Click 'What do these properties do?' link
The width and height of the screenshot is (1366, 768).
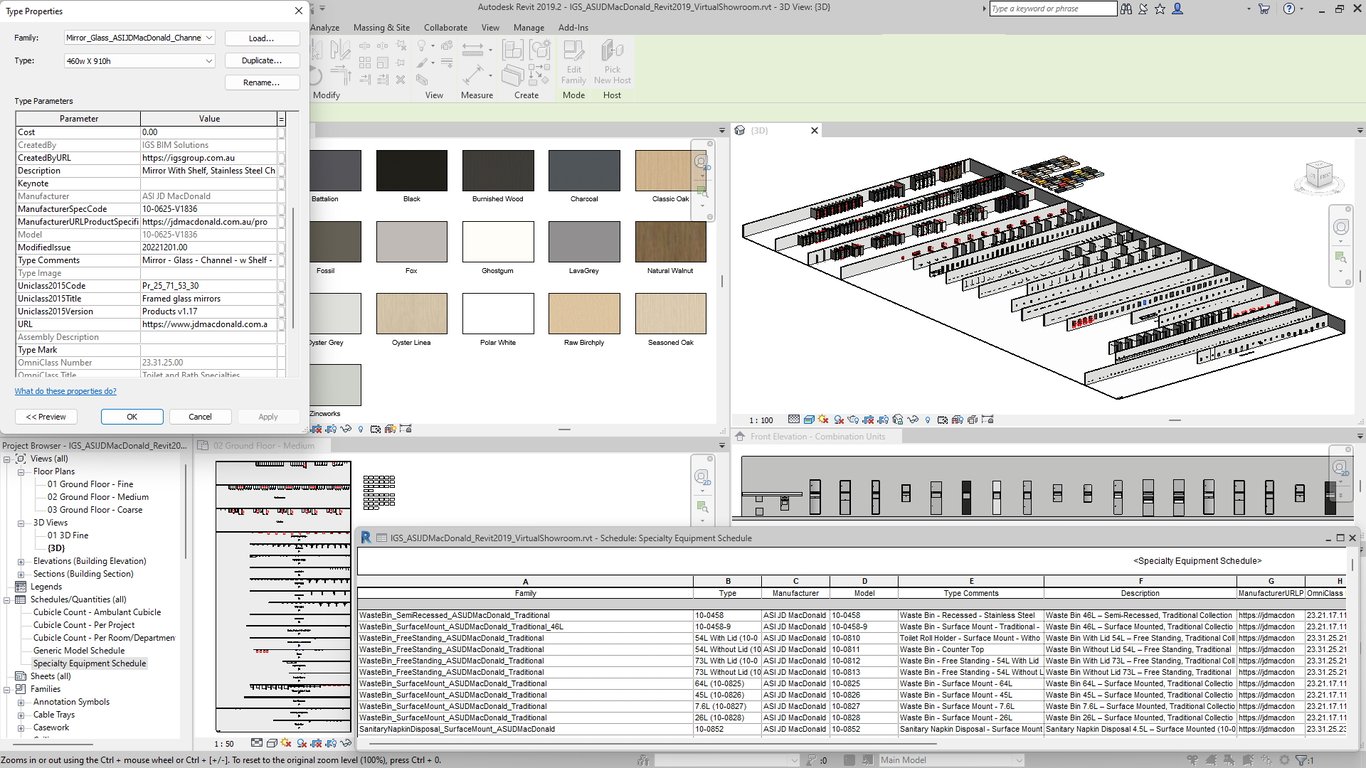(65, 391)
